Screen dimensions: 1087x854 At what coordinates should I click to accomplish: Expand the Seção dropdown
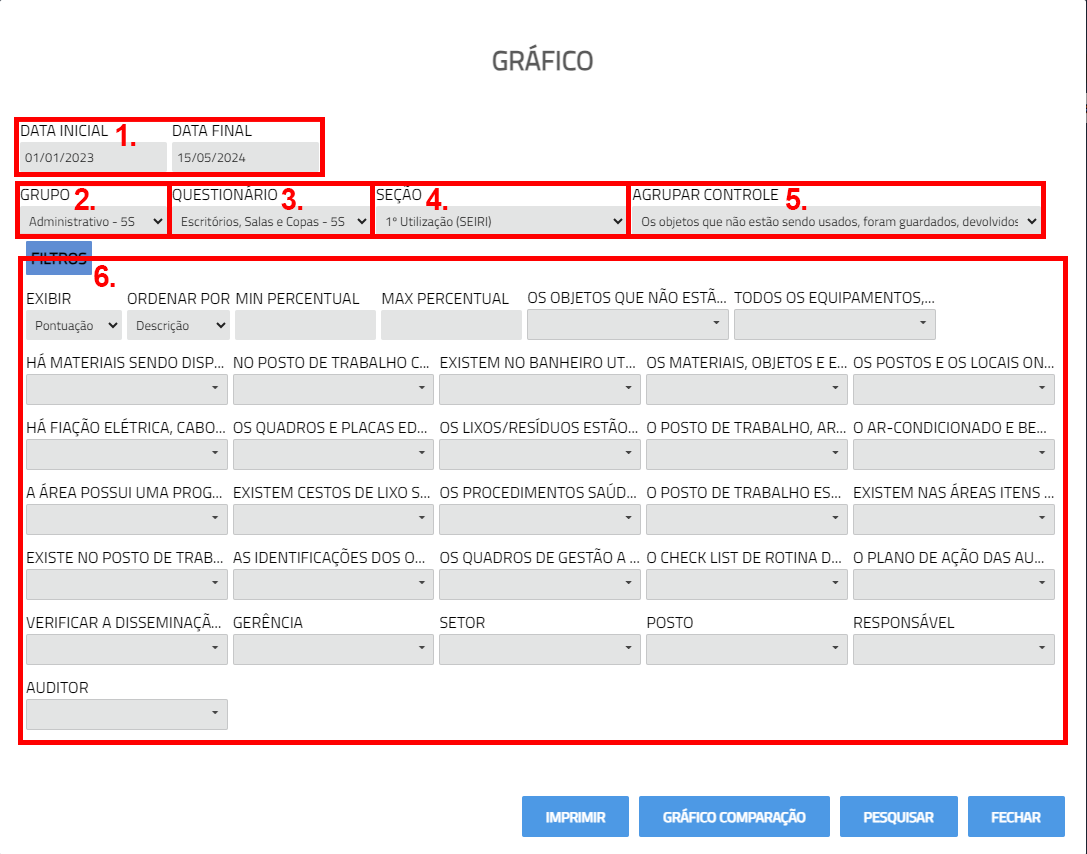[x=501, y=220]
